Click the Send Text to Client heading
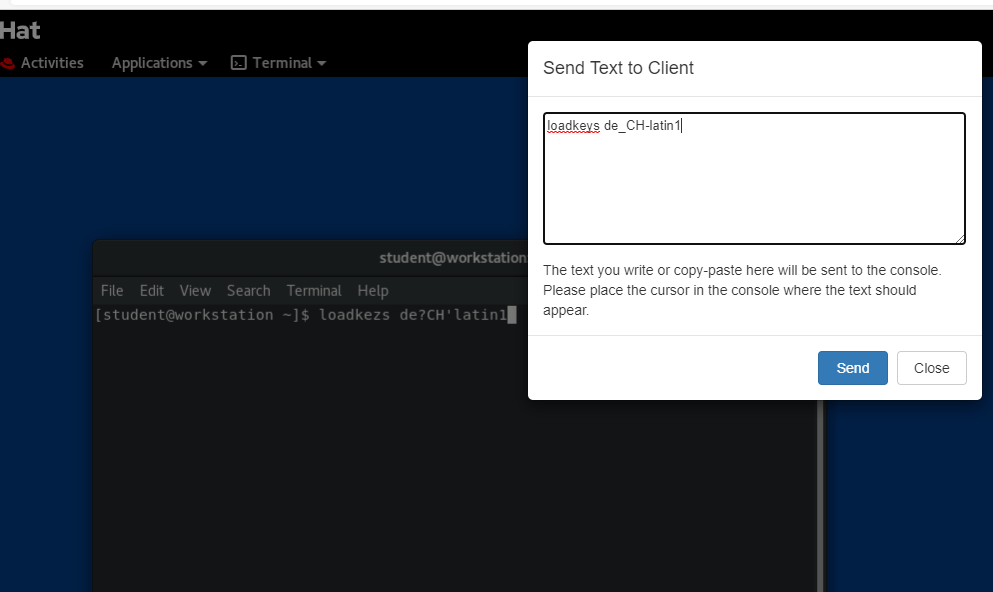Screen dimensions: 993x592 point(617,68)
